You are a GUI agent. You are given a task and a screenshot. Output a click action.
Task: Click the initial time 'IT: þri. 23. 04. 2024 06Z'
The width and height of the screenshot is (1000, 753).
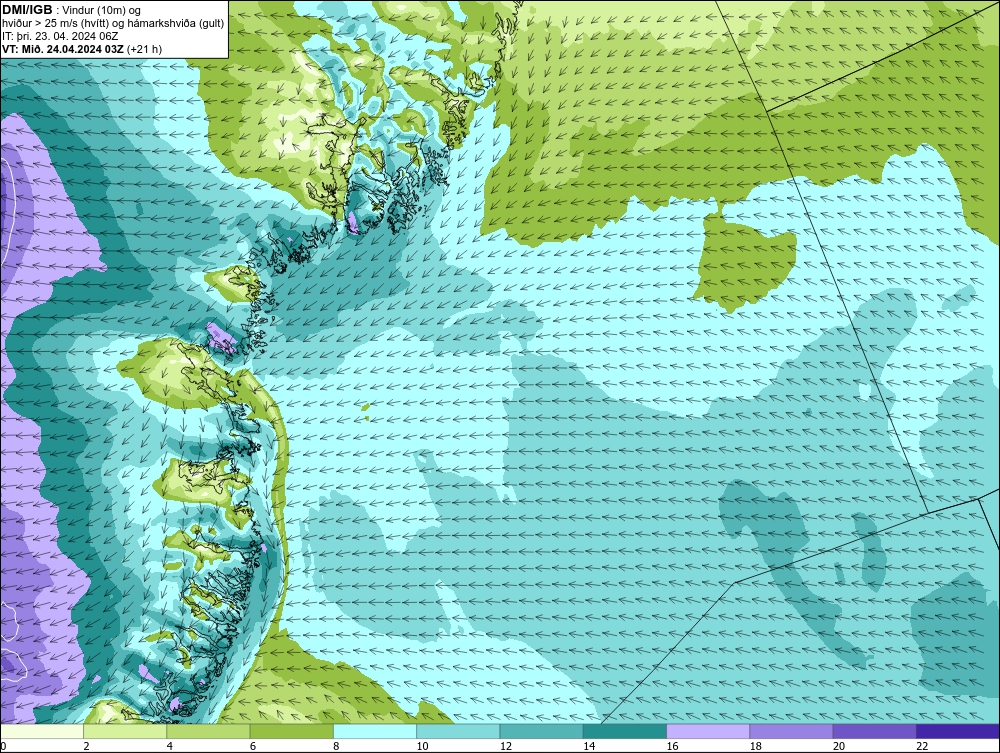pos(60,36)
